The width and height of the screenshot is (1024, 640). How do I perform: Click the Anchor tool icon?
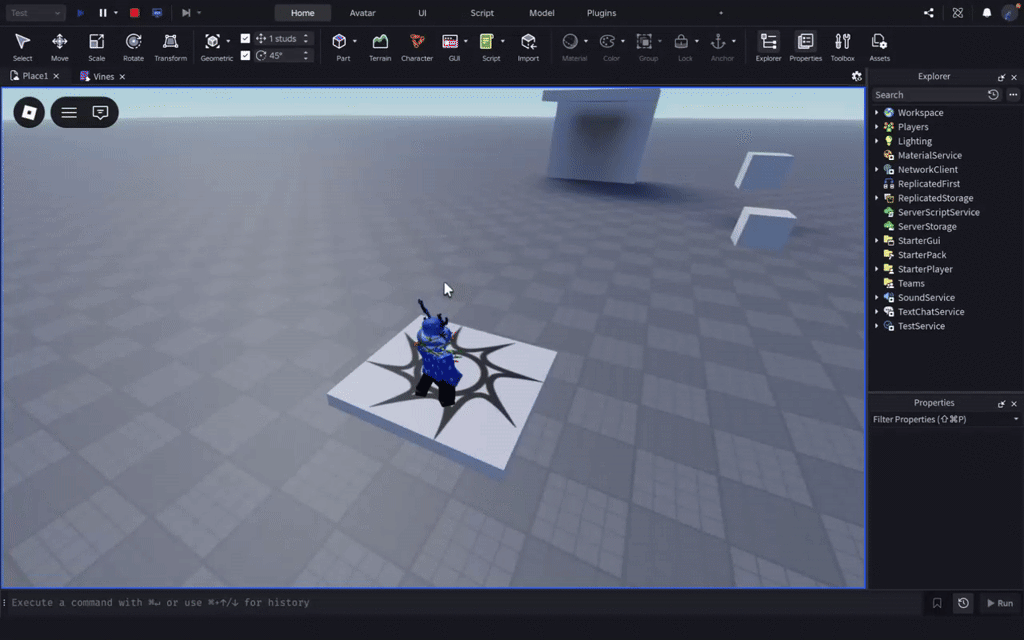click(x=718, y=42)
